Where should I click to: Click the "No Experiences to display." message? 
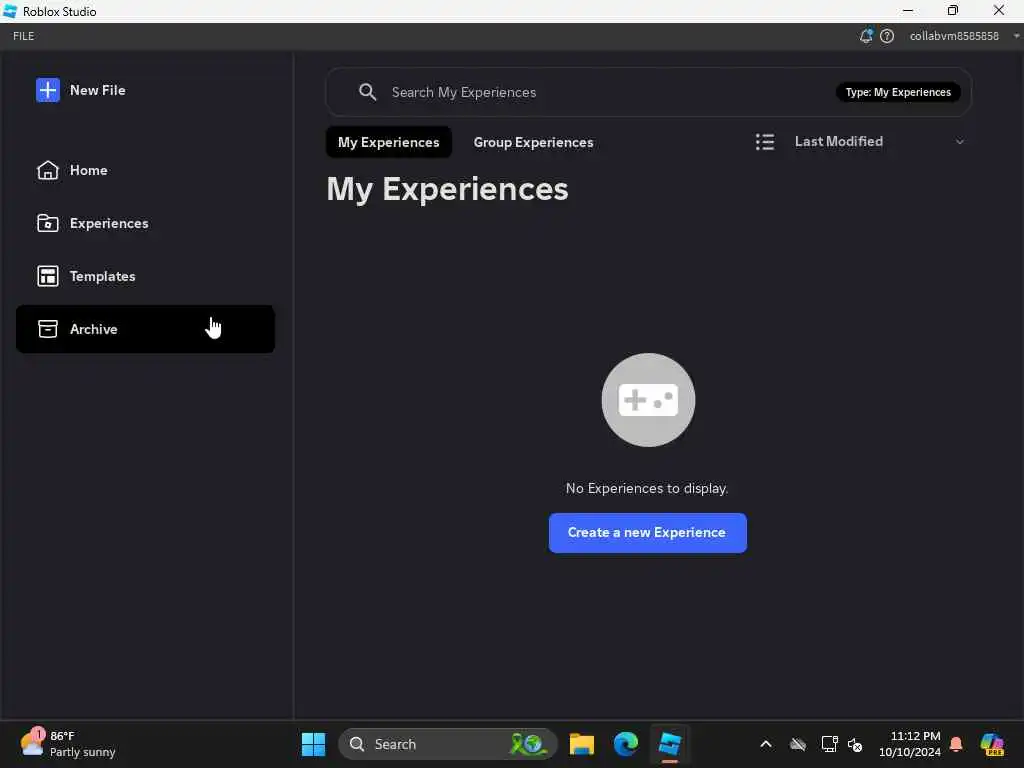pyautogui.click(x=647, y=488)
